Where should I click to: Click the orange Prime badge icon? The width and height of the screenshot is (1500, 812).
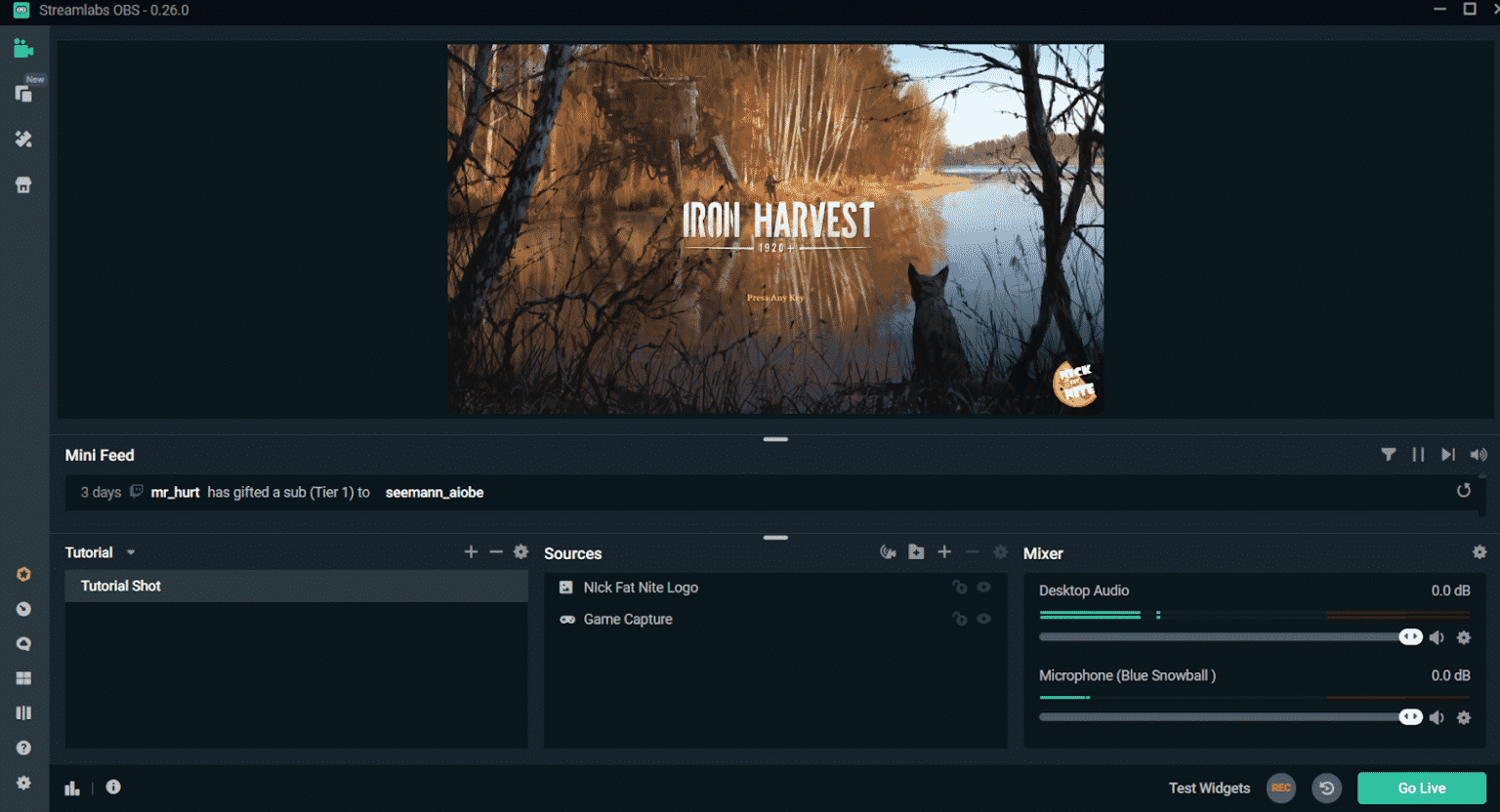tap(23, 574)
